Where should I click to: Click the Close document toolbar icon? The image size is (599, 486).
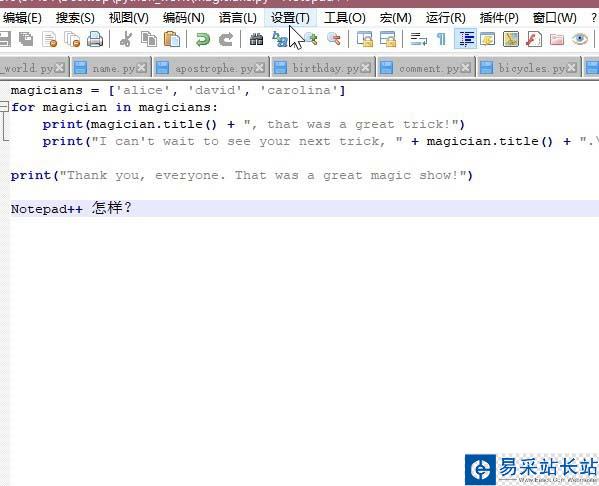pos(50,39)
